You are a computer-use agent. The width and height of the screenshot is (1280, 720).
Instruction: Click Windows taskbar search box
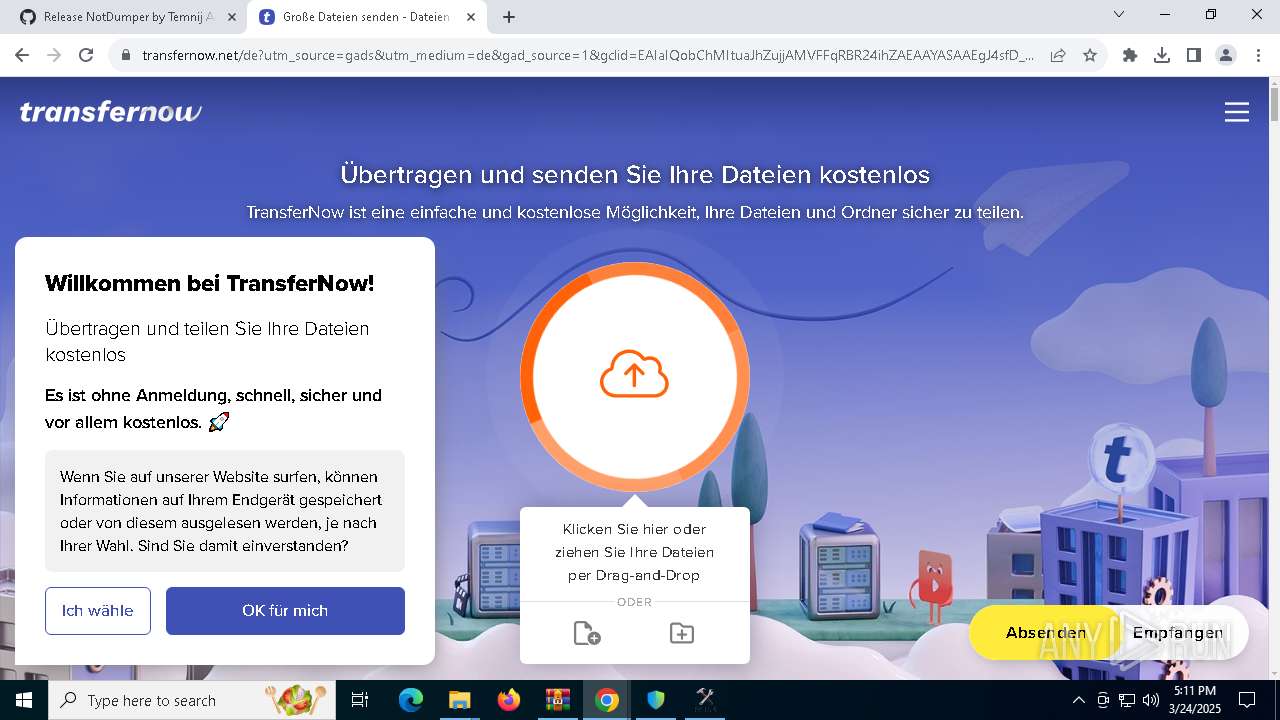(192, 700)
